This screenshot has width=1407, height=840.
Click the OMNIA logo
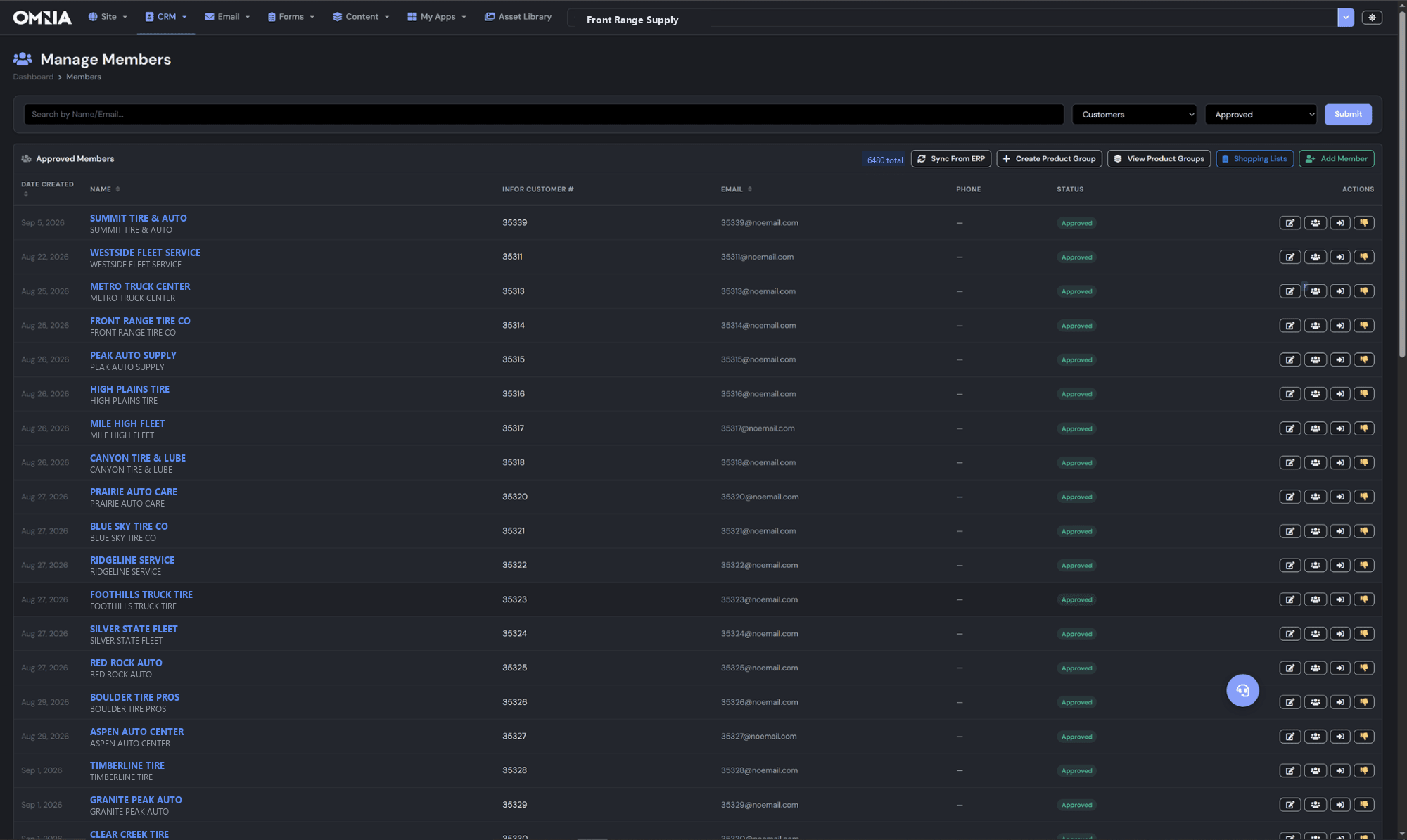[42, 18]
